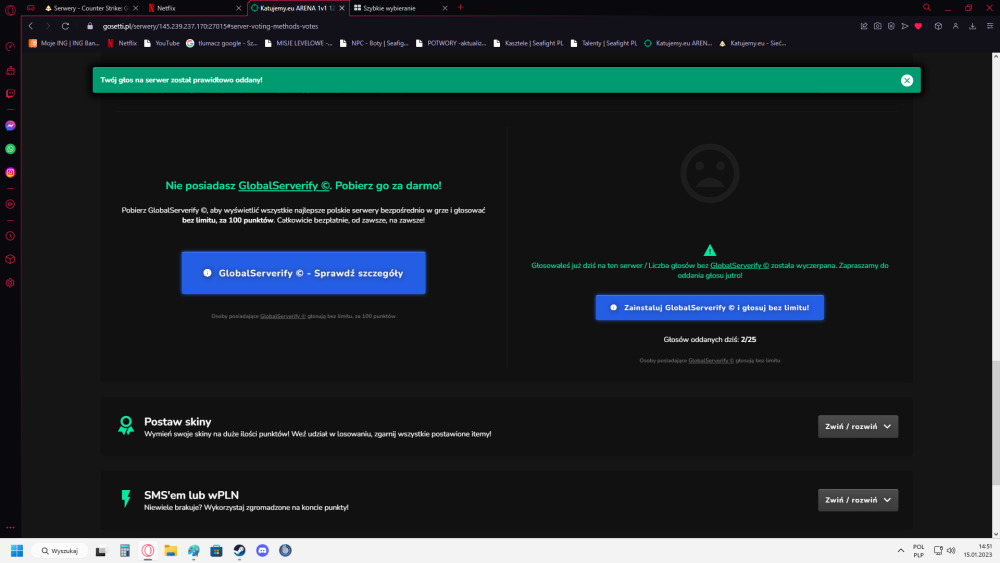The height and width of the screenshot is (563, 1000).
Task: Open the YouTube bookmark
Action: 161,43
